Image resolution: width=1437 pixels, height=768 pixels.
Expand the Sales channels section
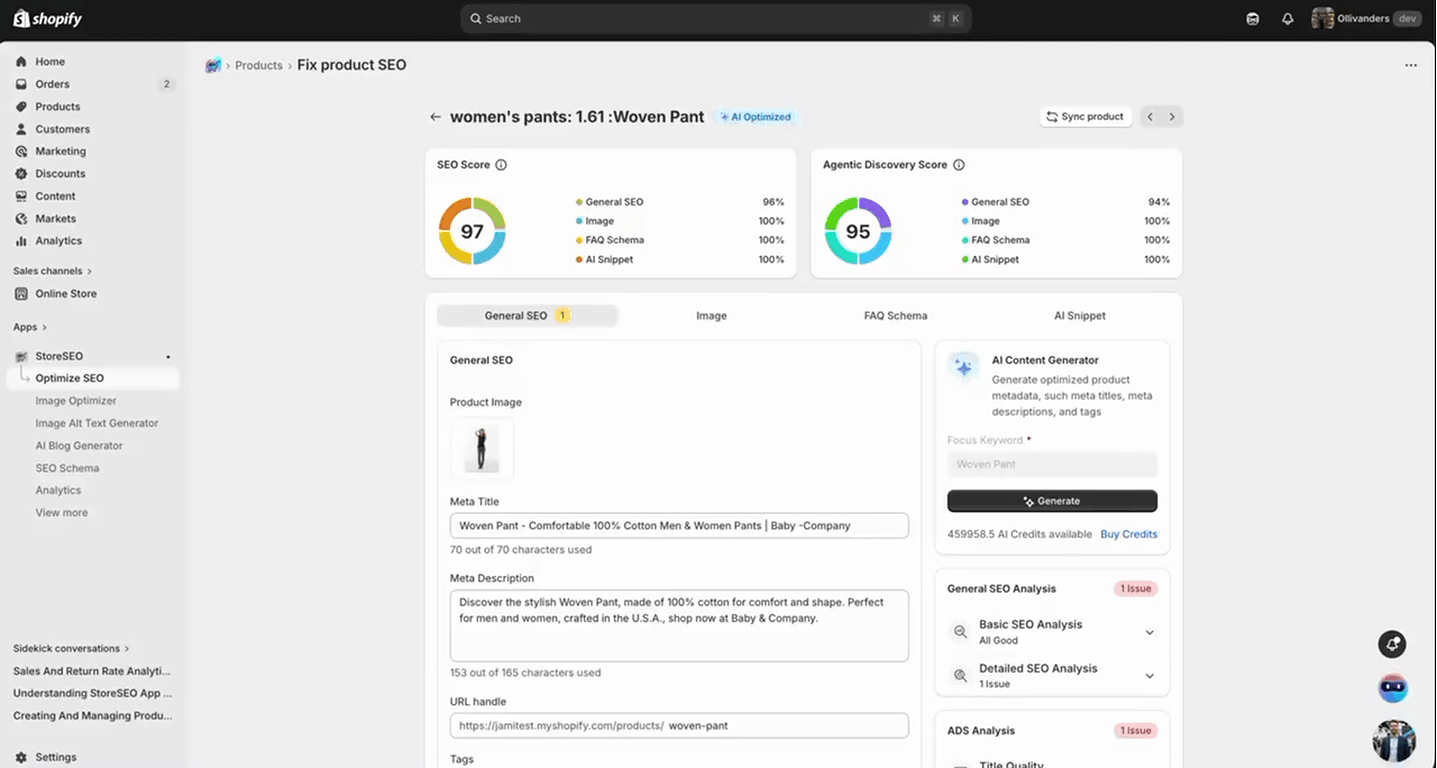pyautogui.click(x=51, y=270)
